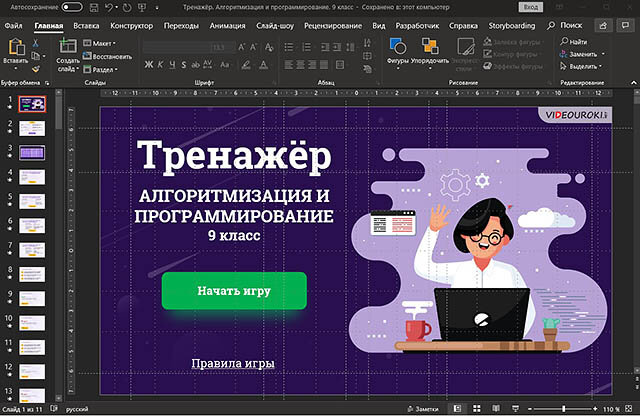Click the Правила игры link

[x=233, y=363]
